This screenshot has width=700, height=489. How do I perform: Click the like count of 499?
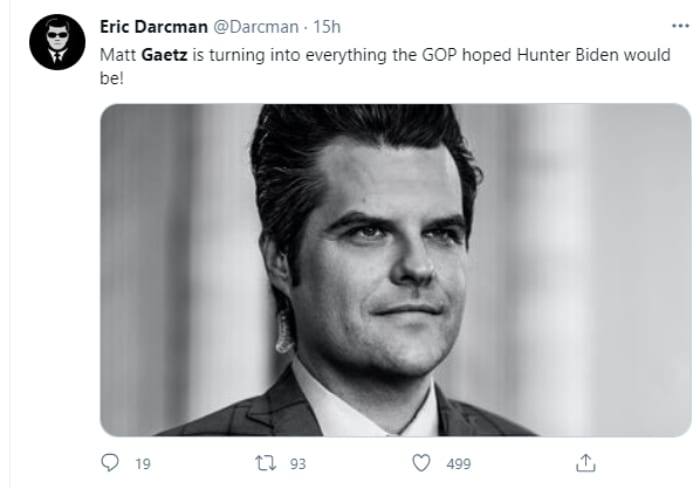click(x=459, y=464)
